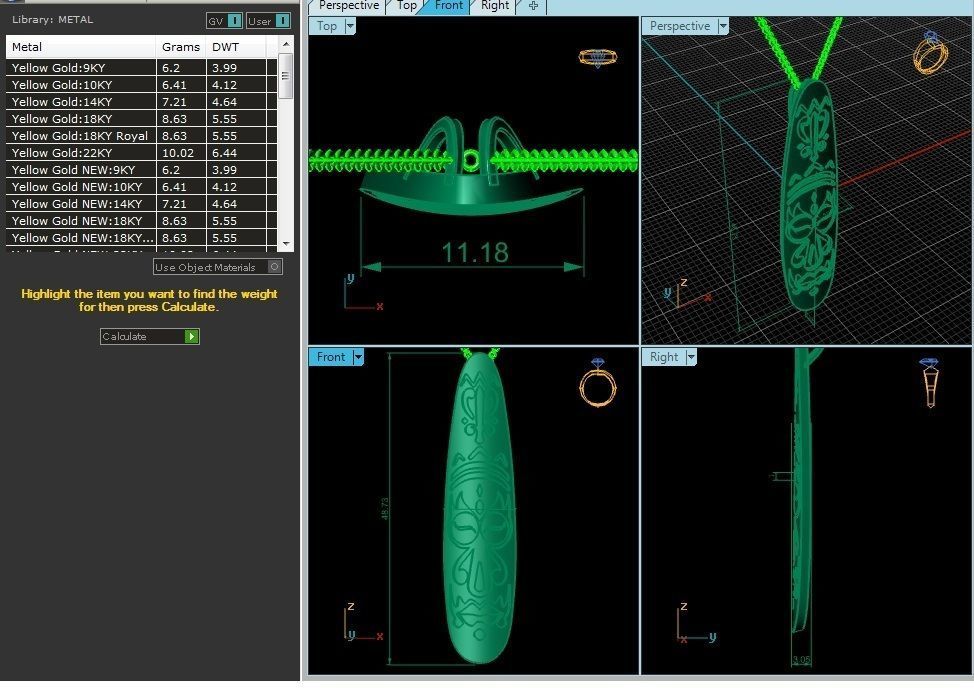This screenshot has width=974, height=688.
Task: Click the ring orientation icon in Front viewport
Action: pos(597,382)
